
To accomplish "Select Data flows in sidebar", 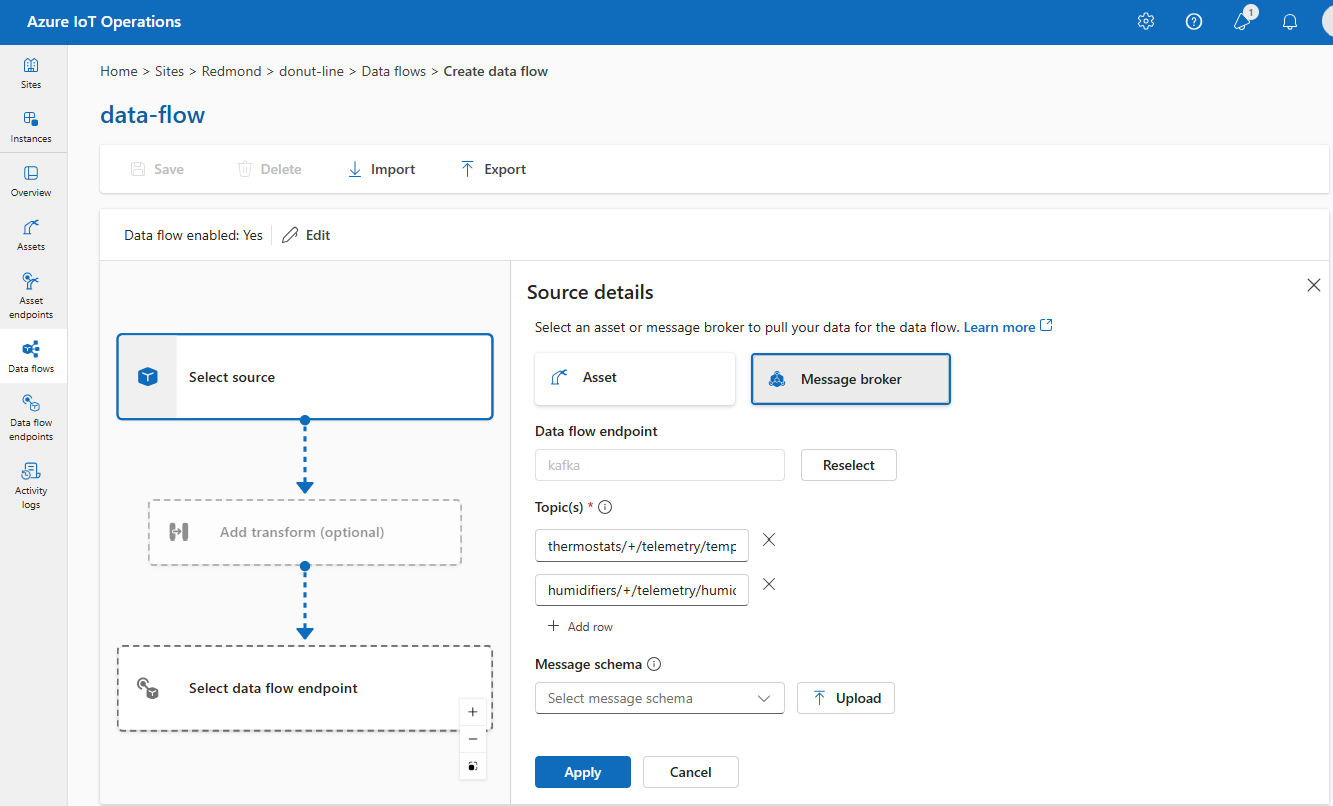I will (31, 357).
